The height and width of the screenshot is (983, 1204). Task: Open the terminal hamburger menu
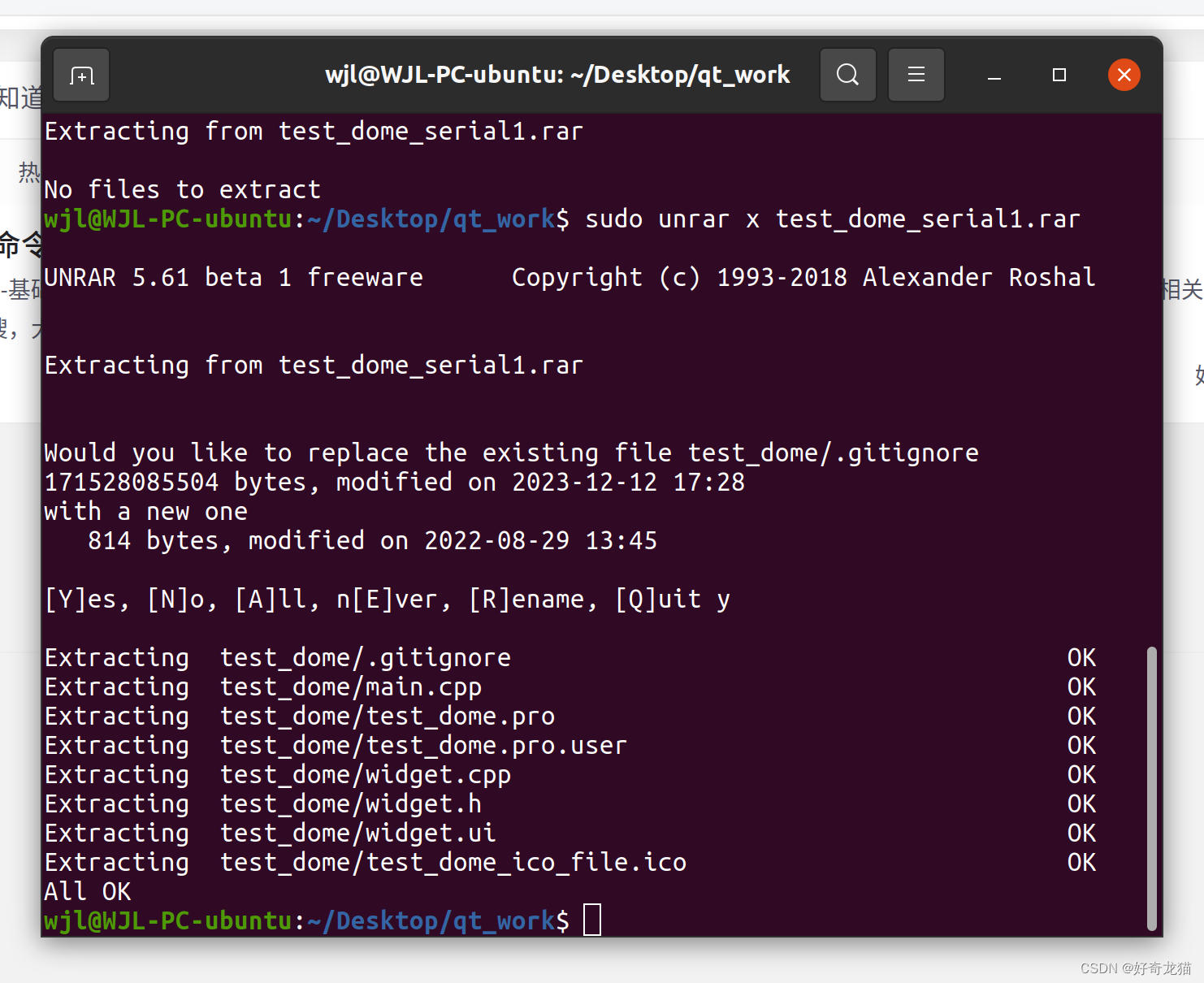(916, 75)
